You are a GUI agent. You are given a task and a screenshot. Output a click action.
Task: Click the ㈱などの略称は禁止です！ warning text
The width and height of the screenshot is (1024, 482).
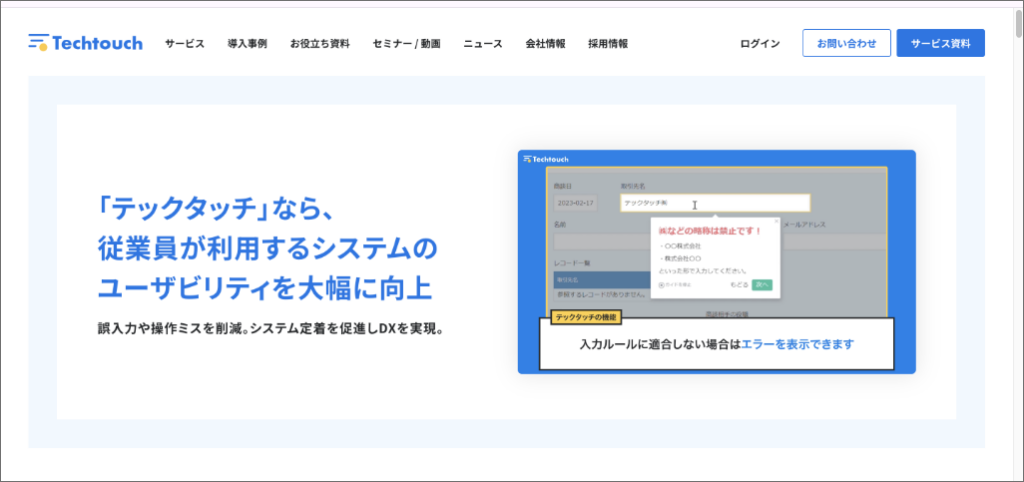(x=710, y=231)
